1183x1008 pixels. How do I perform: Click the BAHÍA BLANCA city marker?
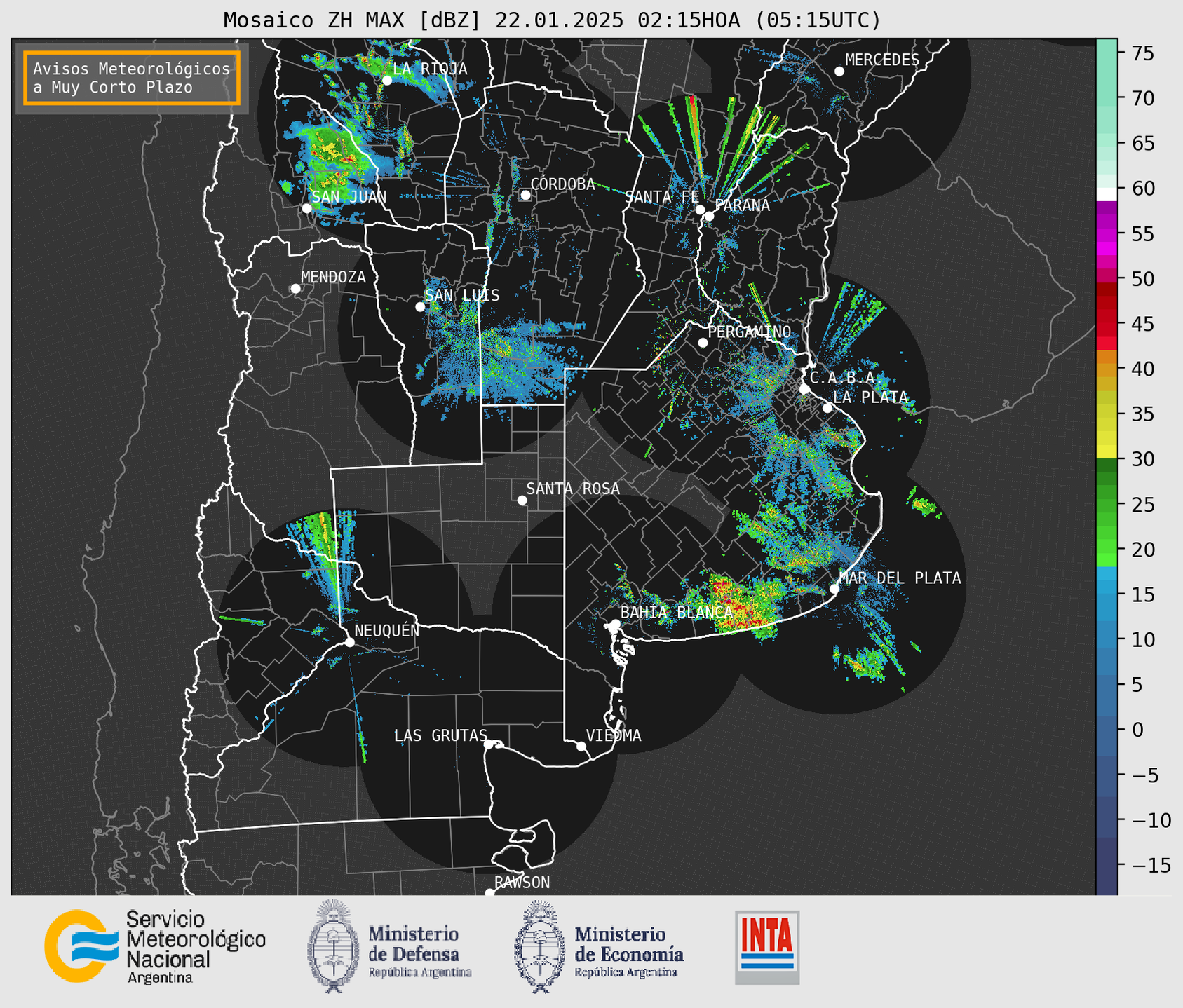[615, 624]
